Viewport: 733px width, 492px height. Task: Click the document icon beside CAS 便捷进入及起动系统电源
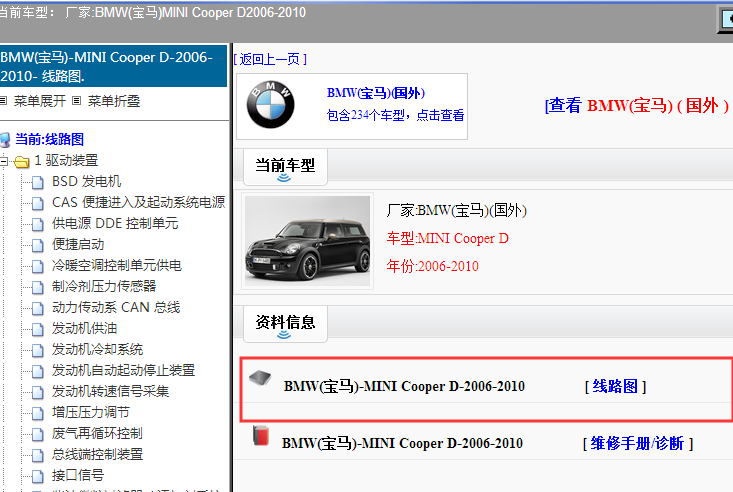tap(37, 203)
